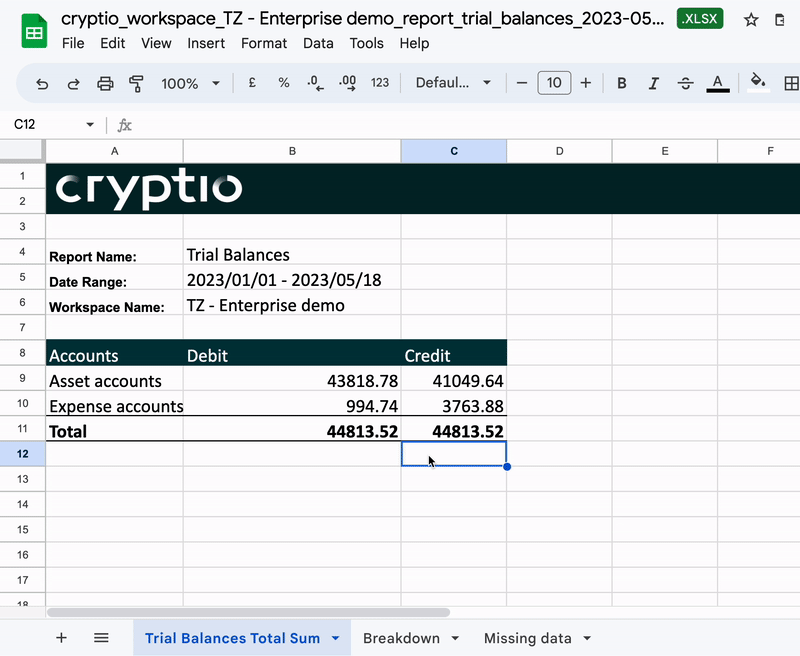Open the Format menu
Image resolution: width=800 pixels, height=656 pixels.
pyautogui.click(x=264, y=43)
